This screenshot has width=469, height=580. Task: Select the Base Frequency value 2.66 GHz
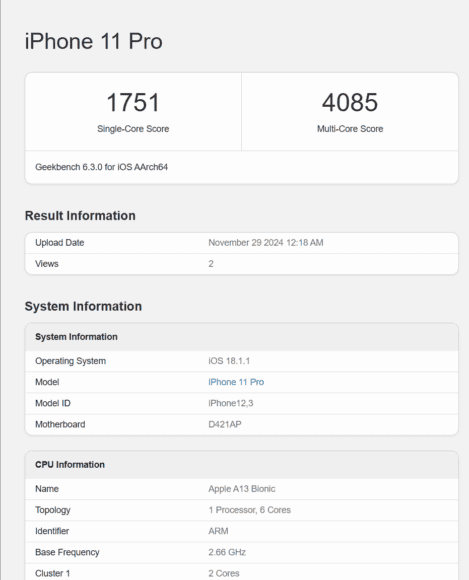click(x=227, y=552)
